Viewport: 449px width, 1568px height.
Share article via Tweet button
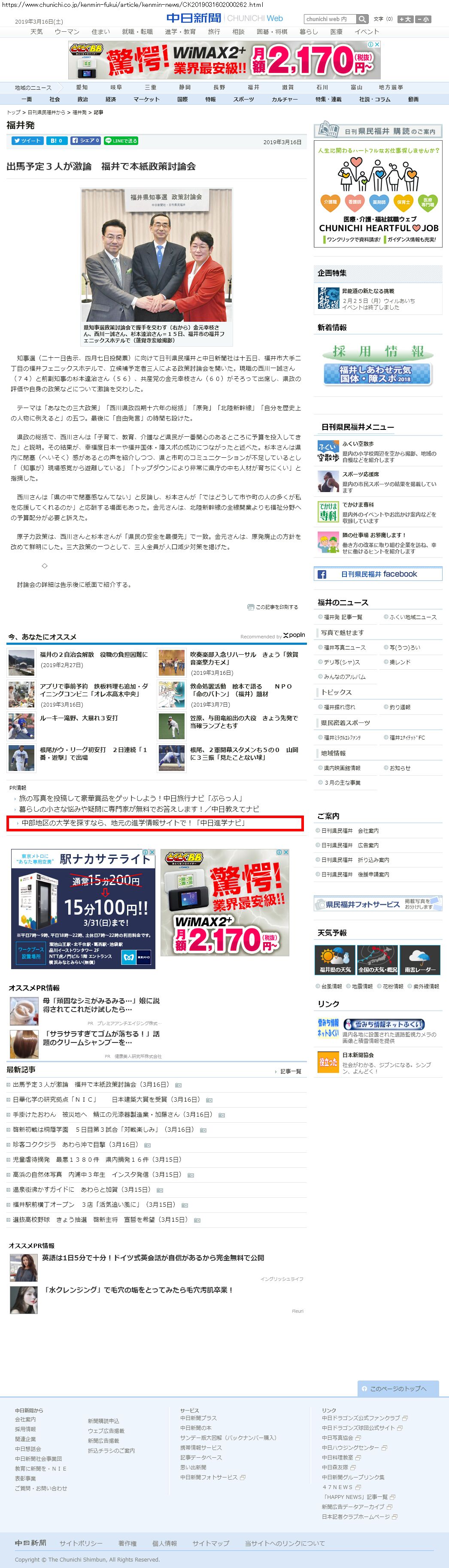(27, 141)
